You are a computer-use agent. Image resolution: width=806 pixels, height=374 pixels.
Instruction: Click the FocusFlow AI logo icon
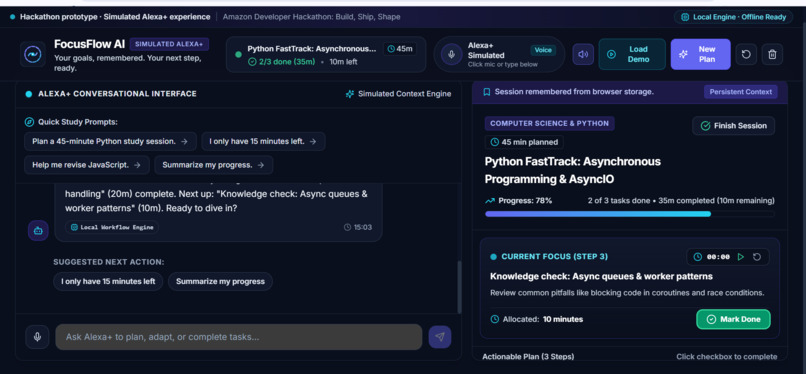(x=33, y=54)
